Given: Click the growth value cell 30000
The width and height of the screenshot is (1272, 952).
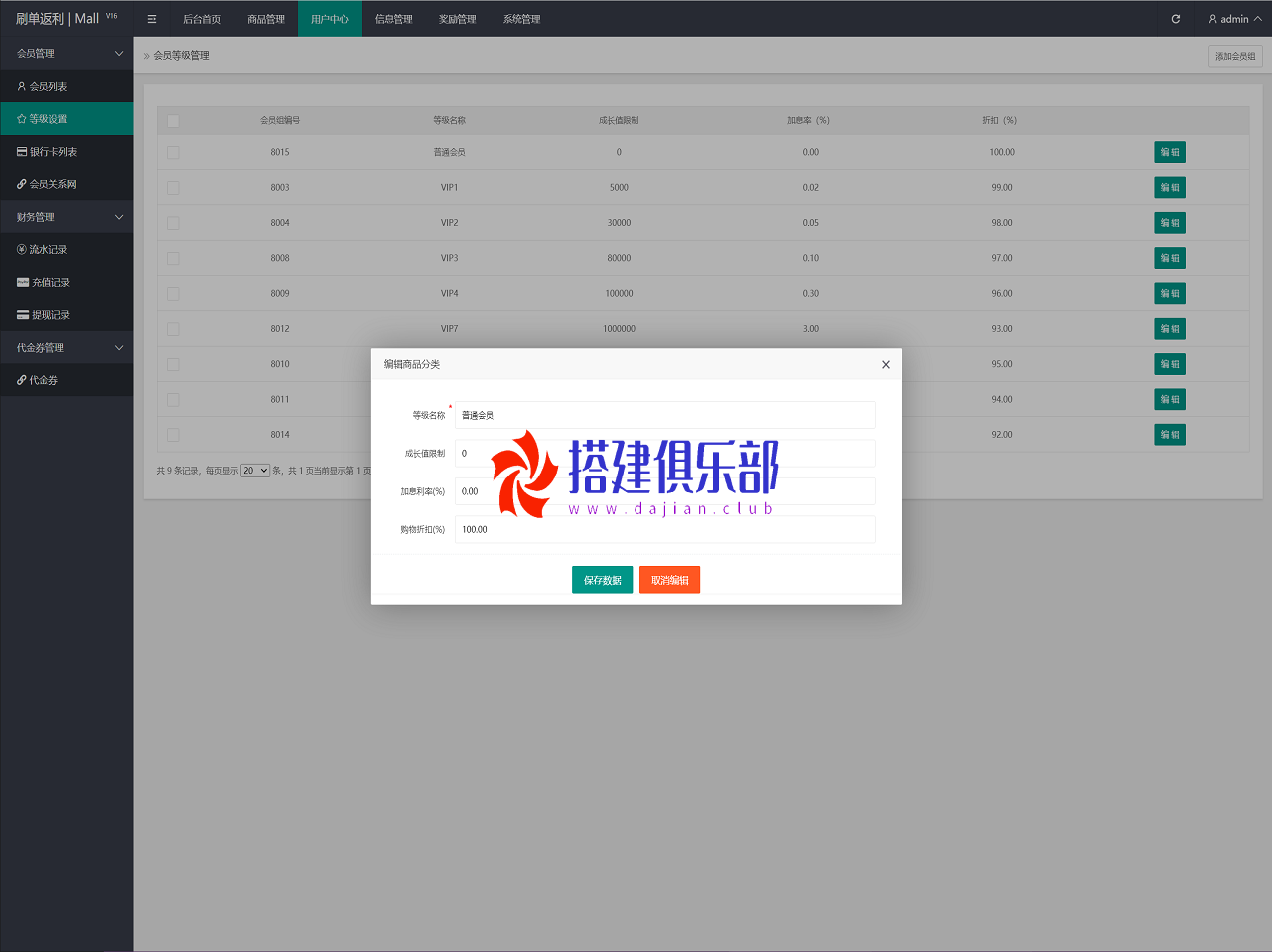Looking at the screenshot, I should coord(620,223).
